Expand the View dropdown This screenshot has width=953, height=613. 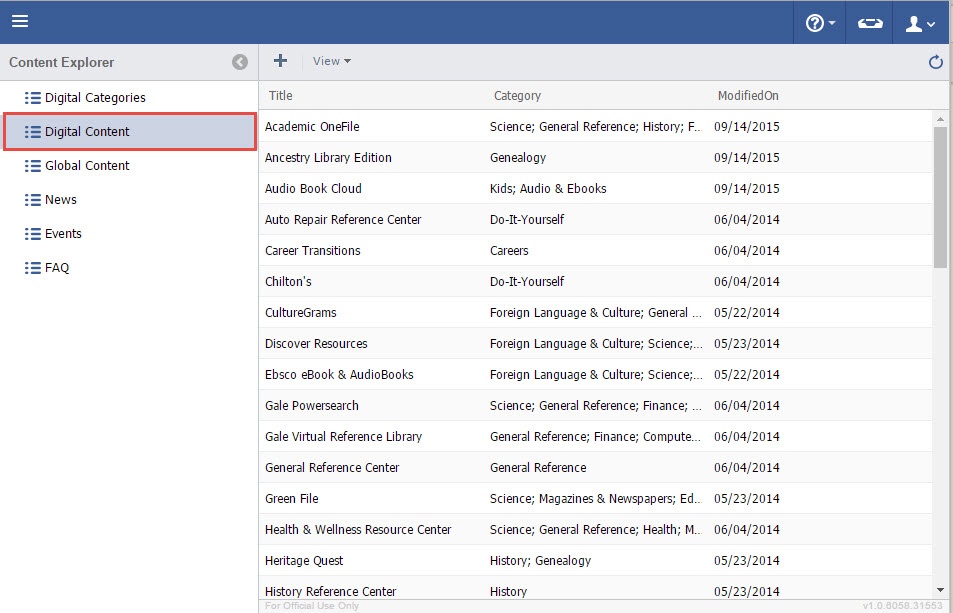click(x=332, y=61)
